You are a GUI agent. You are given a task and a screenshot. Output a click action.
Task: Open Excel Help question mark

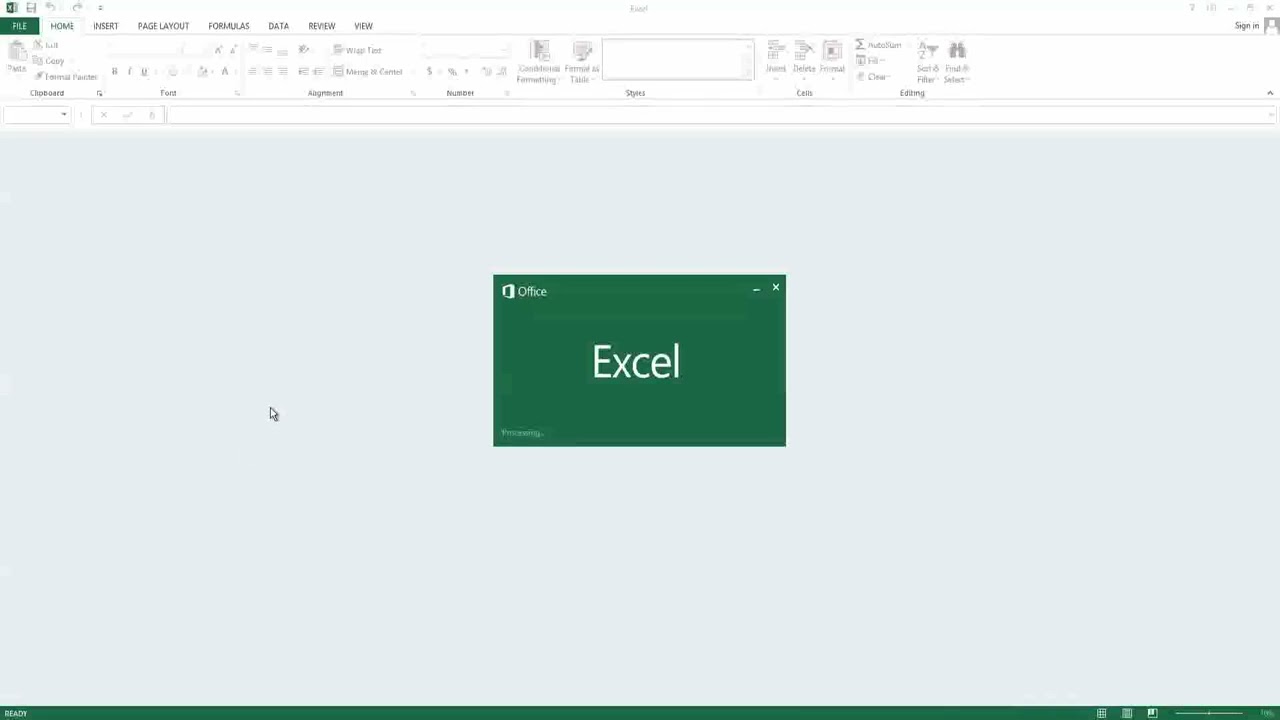1192,8
